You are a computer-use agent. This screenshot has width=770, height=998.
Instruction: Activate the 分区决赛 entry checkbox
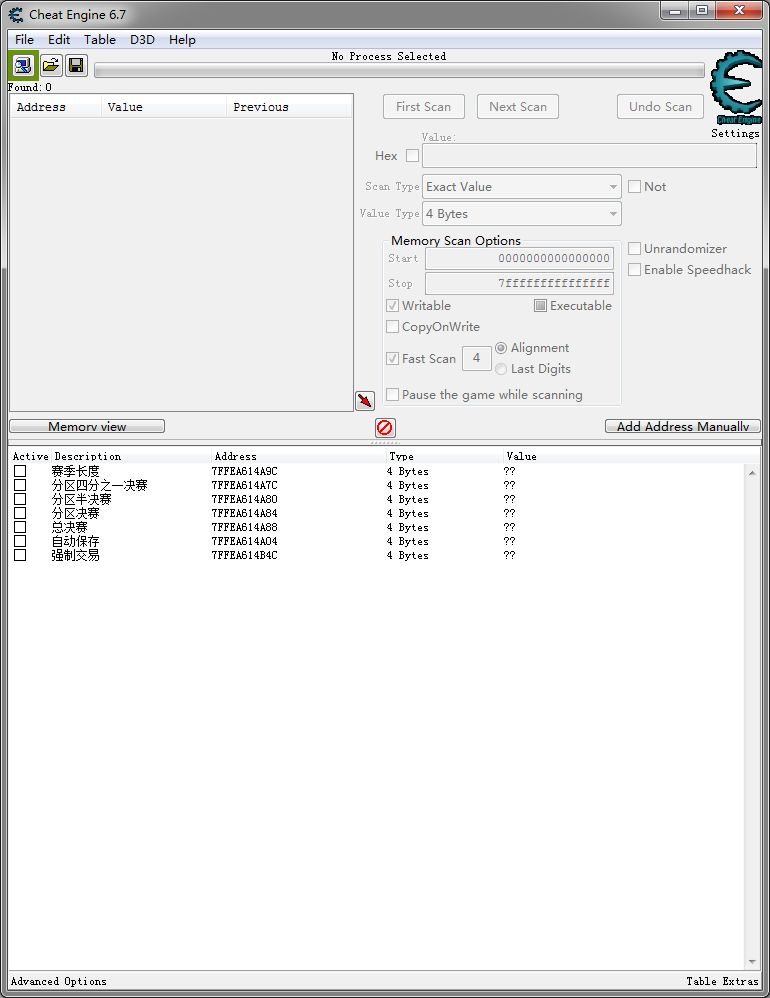20,513
